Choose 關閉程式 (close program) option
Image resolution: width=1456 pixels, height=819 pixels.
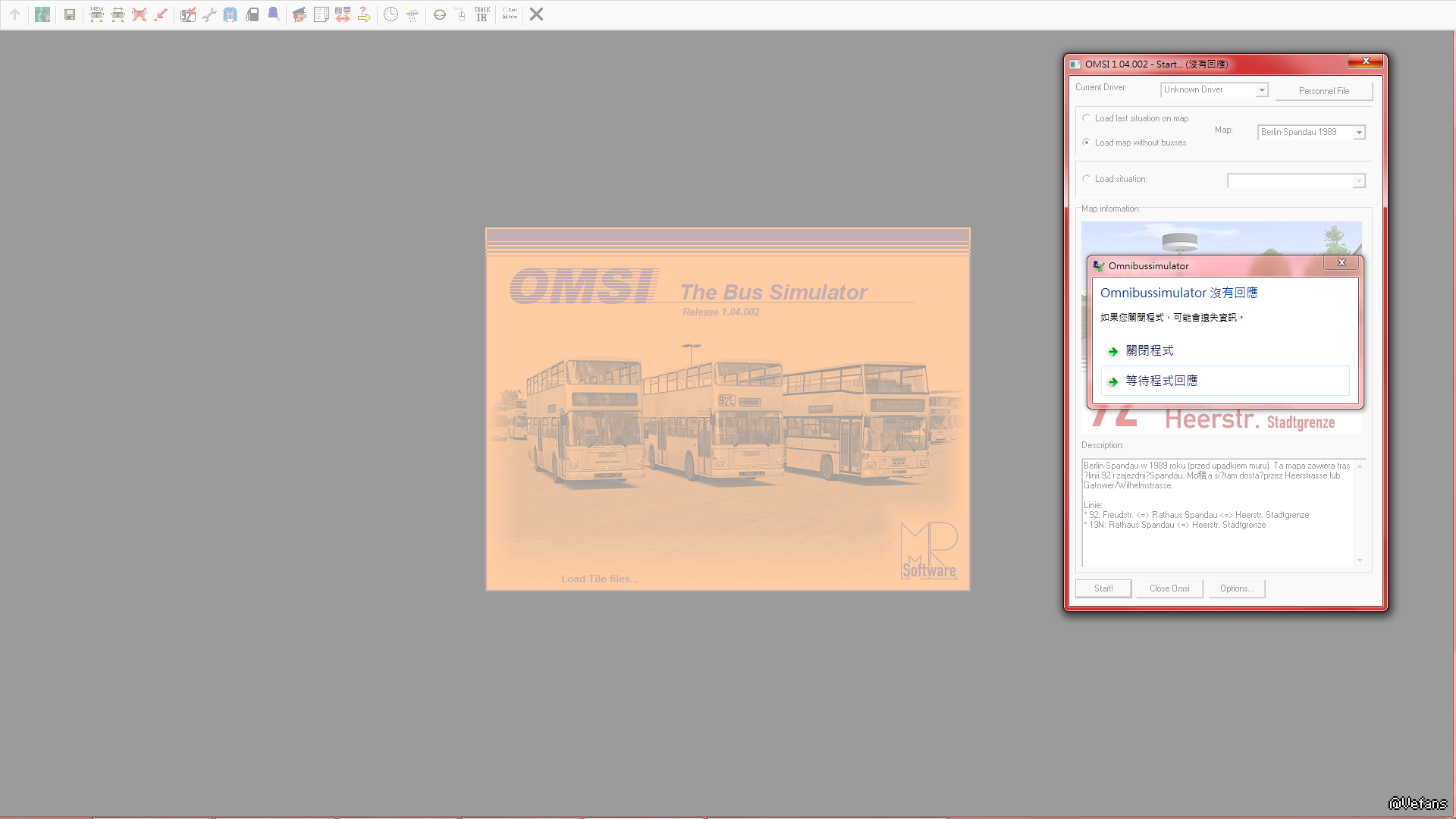(1150, 350)
